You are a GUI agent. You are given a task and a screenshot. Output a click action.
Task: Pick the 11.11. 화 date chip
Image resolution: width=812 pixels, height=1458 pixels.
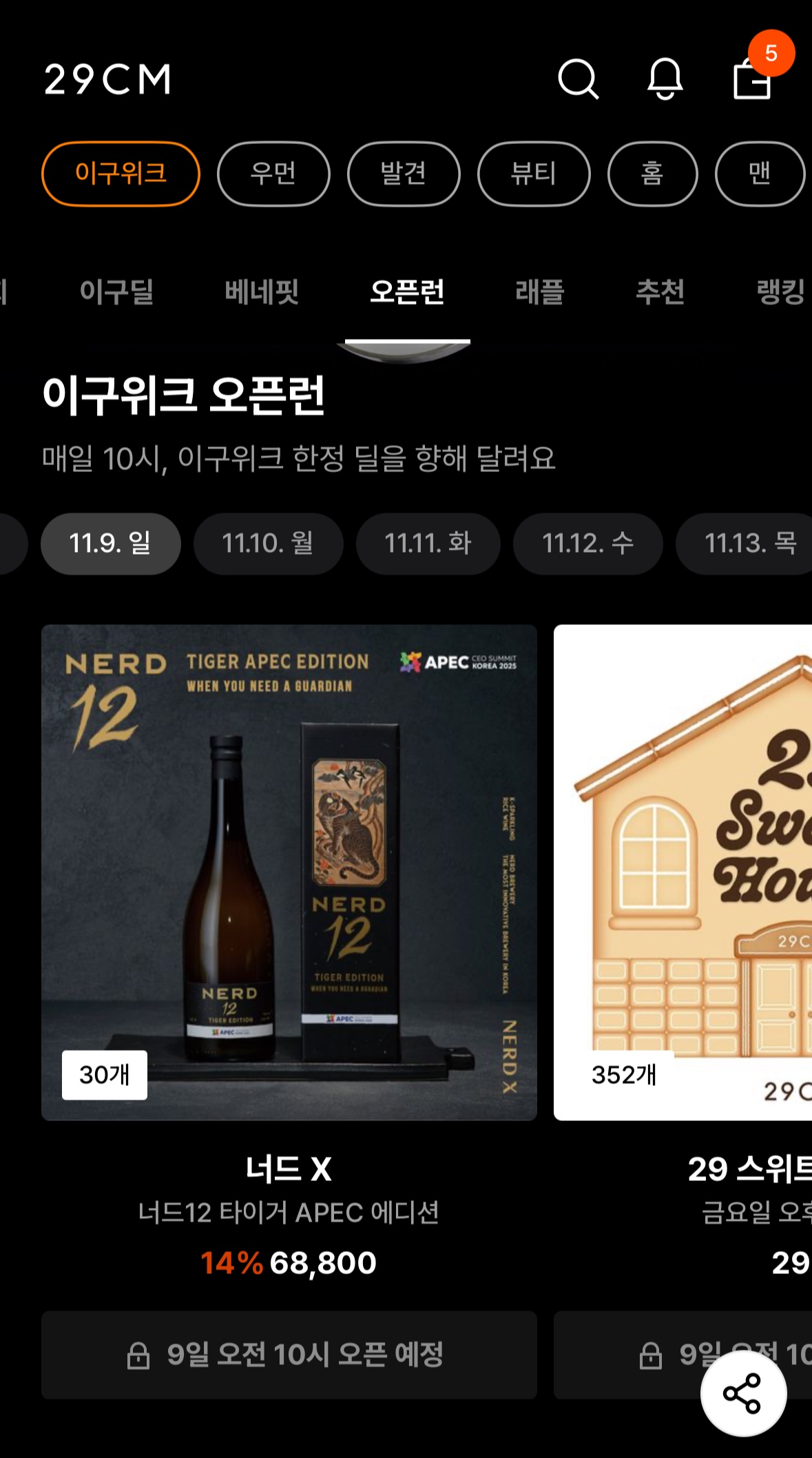pos(428,544)
